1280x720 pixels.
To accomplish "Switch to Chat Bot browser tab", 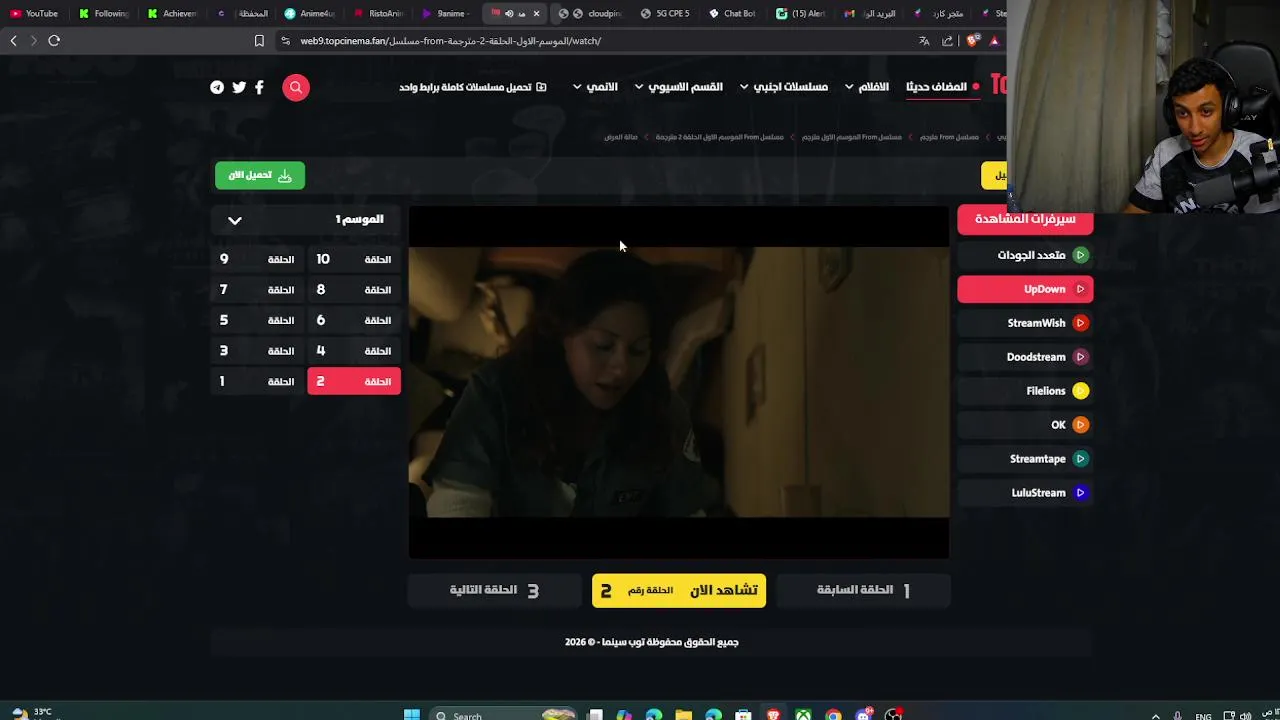I will [732, 14].
